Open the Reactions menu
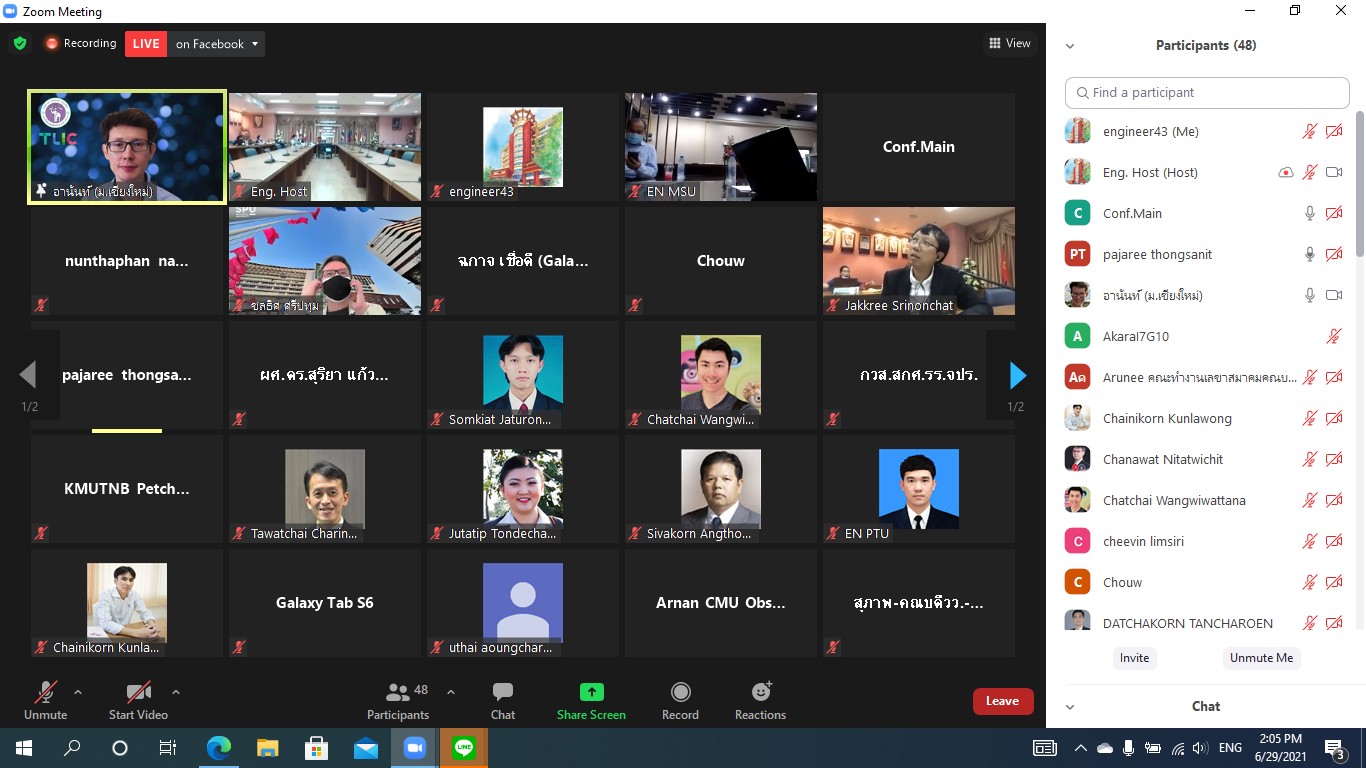Screen dimensions: 1366x768 coord(760,700)
